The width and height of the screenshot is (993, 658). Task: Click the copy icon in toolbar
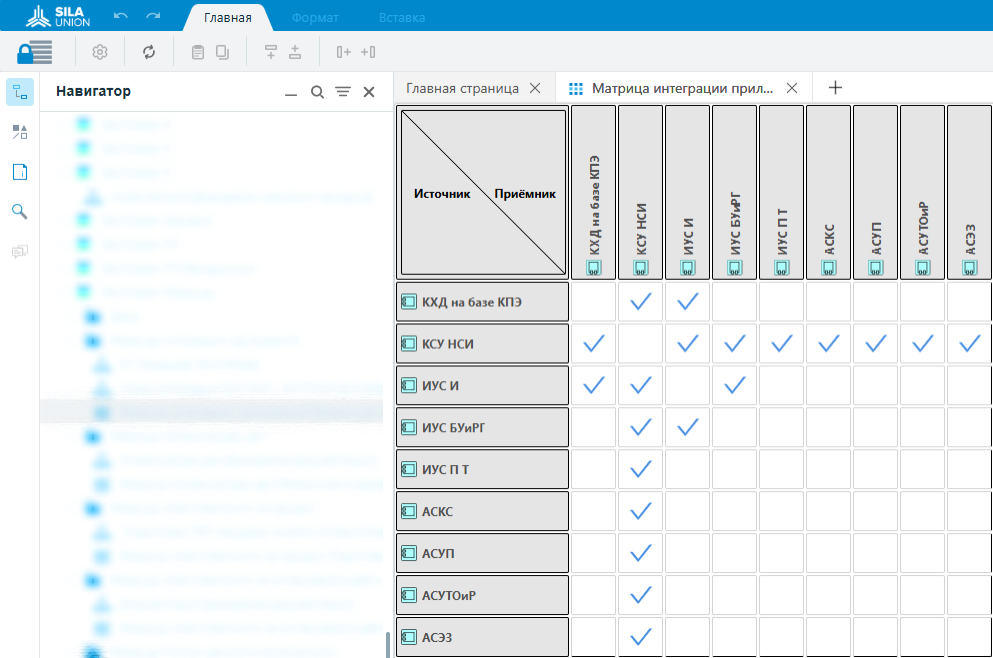coord(222,52)
